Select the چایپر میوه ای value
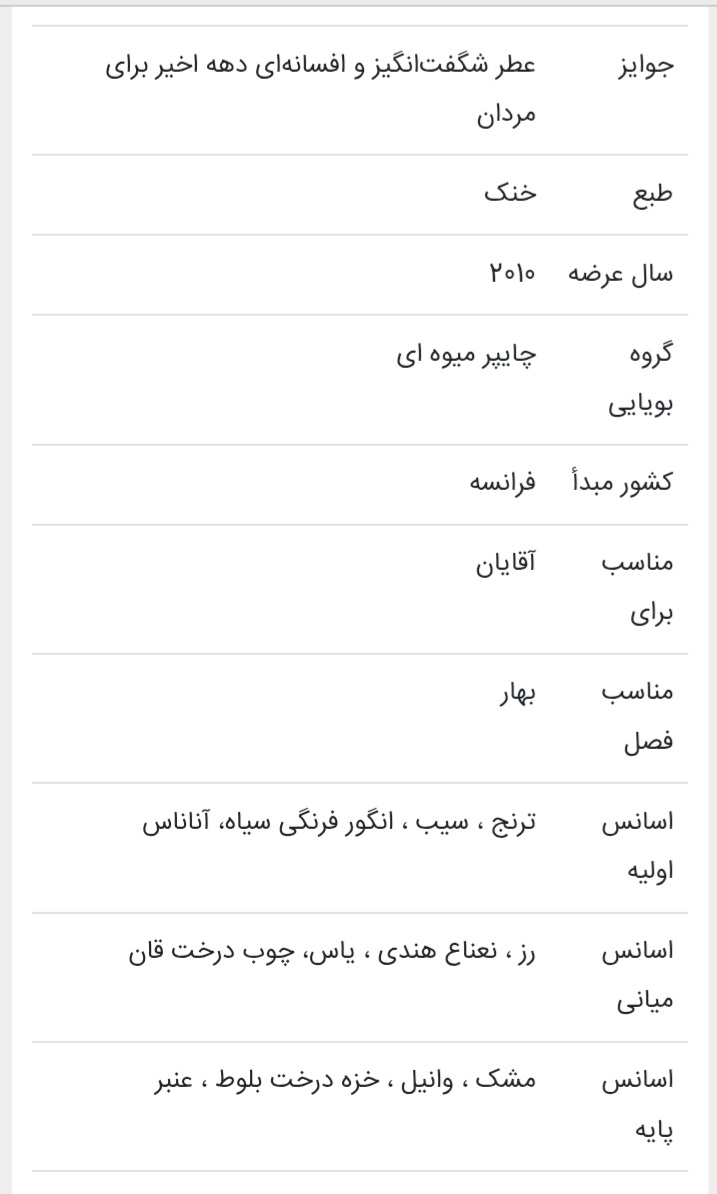 pyautogui.click(x=463, y=355)
